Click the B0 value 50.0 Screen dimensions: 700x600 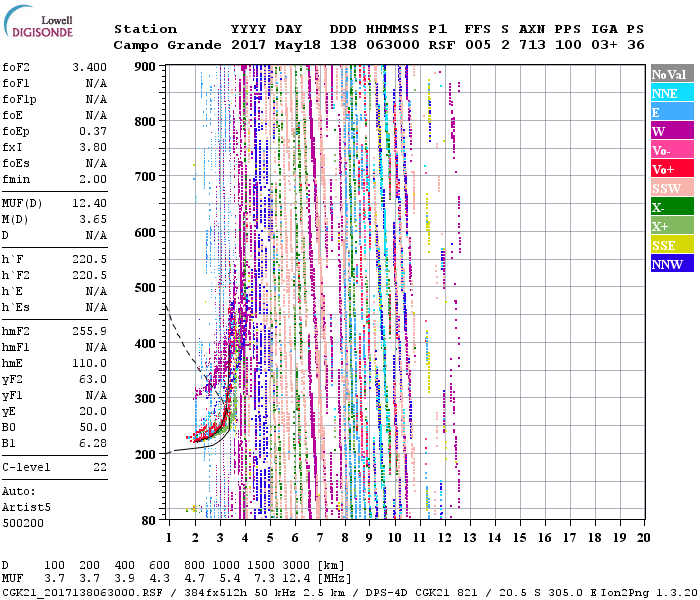tap(93, 427)
